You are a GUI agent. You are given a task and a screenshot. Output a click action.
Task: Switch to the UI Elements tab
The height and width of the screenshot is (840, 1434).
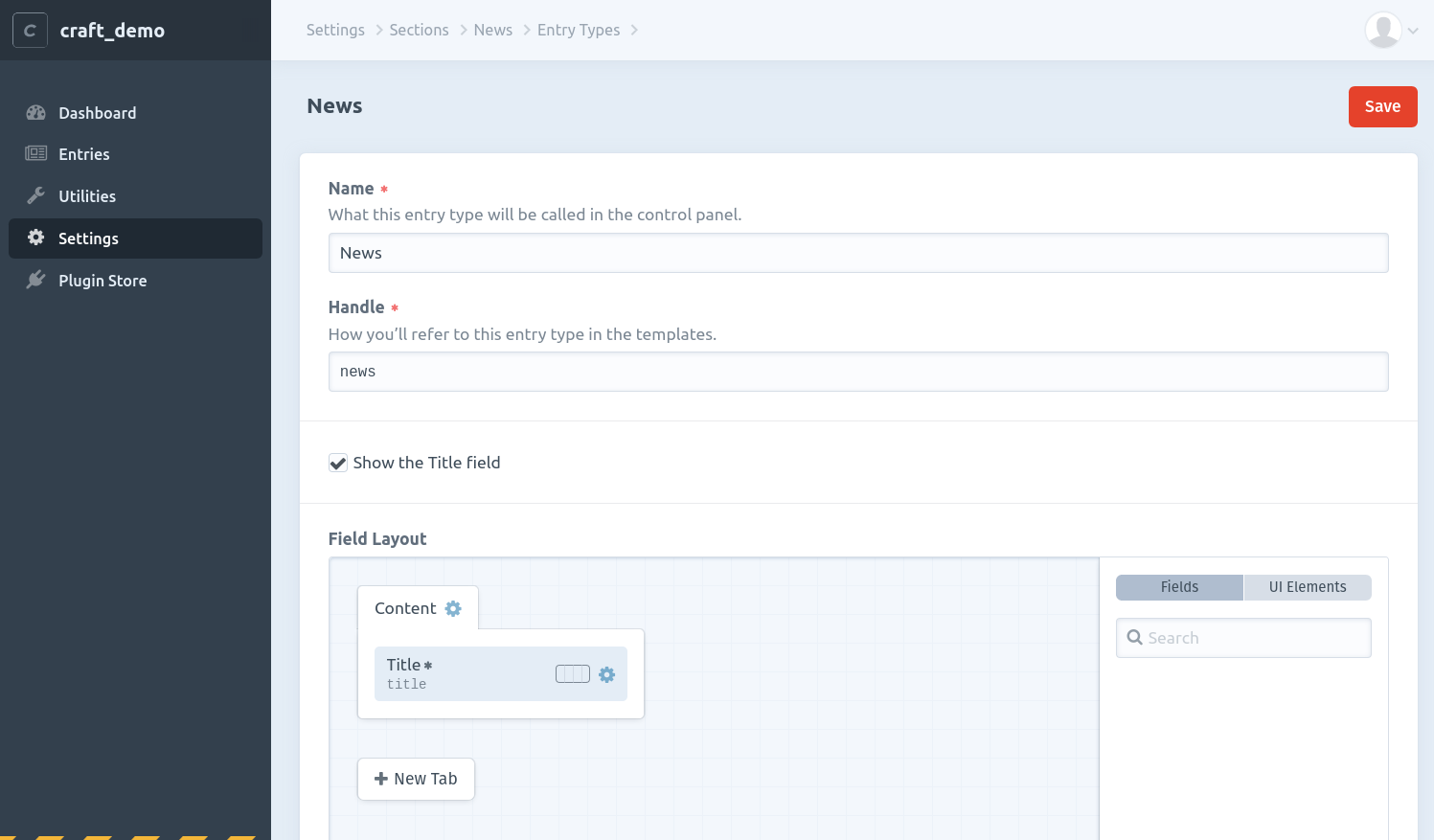1307,587
